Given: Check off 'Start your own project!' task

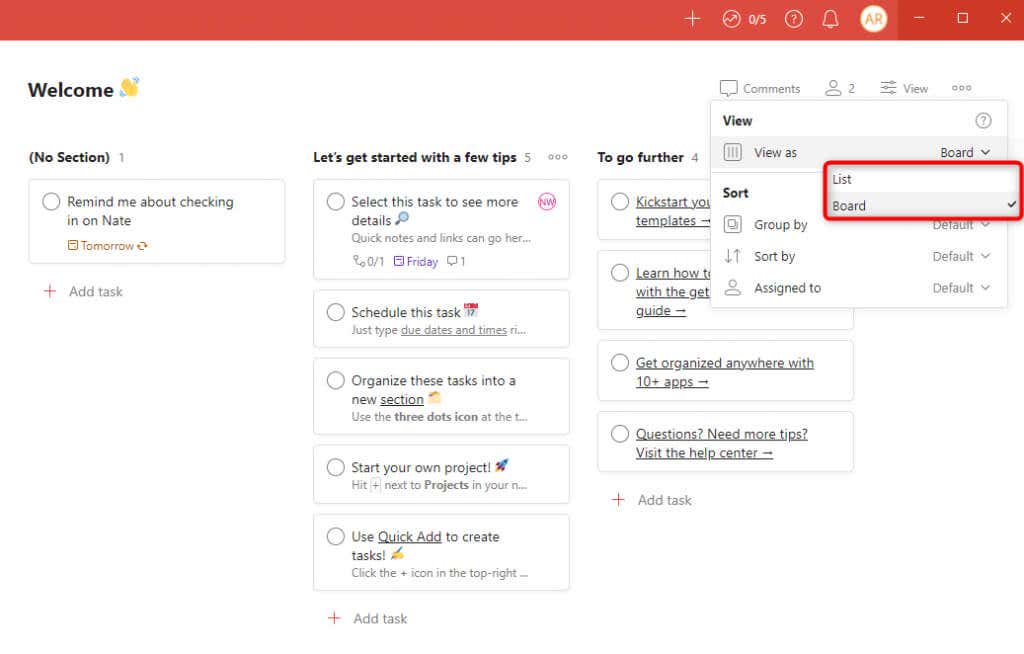Looking at the screenshot, I should [x=335, y=467].
